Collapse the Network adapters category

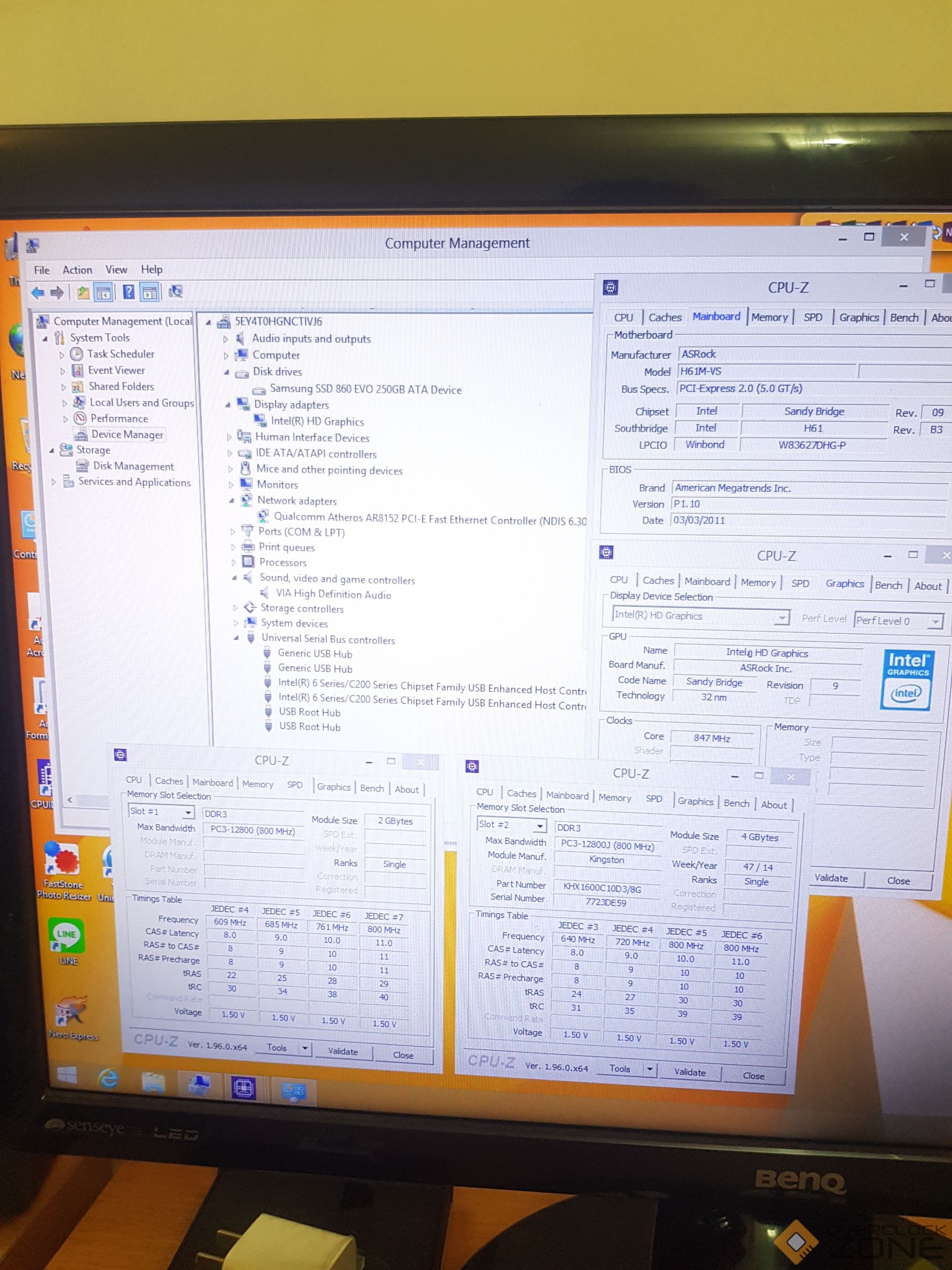[x=232, y=501]
